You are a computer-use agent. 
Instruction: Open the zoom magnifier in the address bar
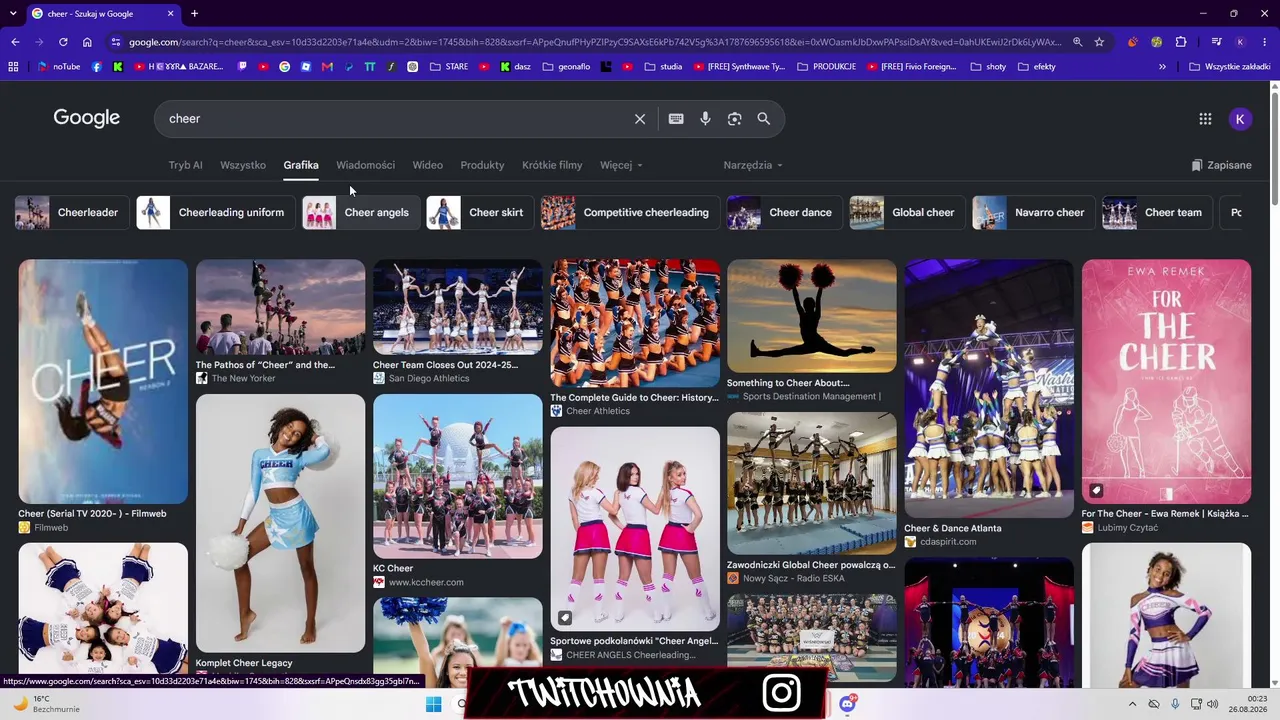coord(1077,42)
